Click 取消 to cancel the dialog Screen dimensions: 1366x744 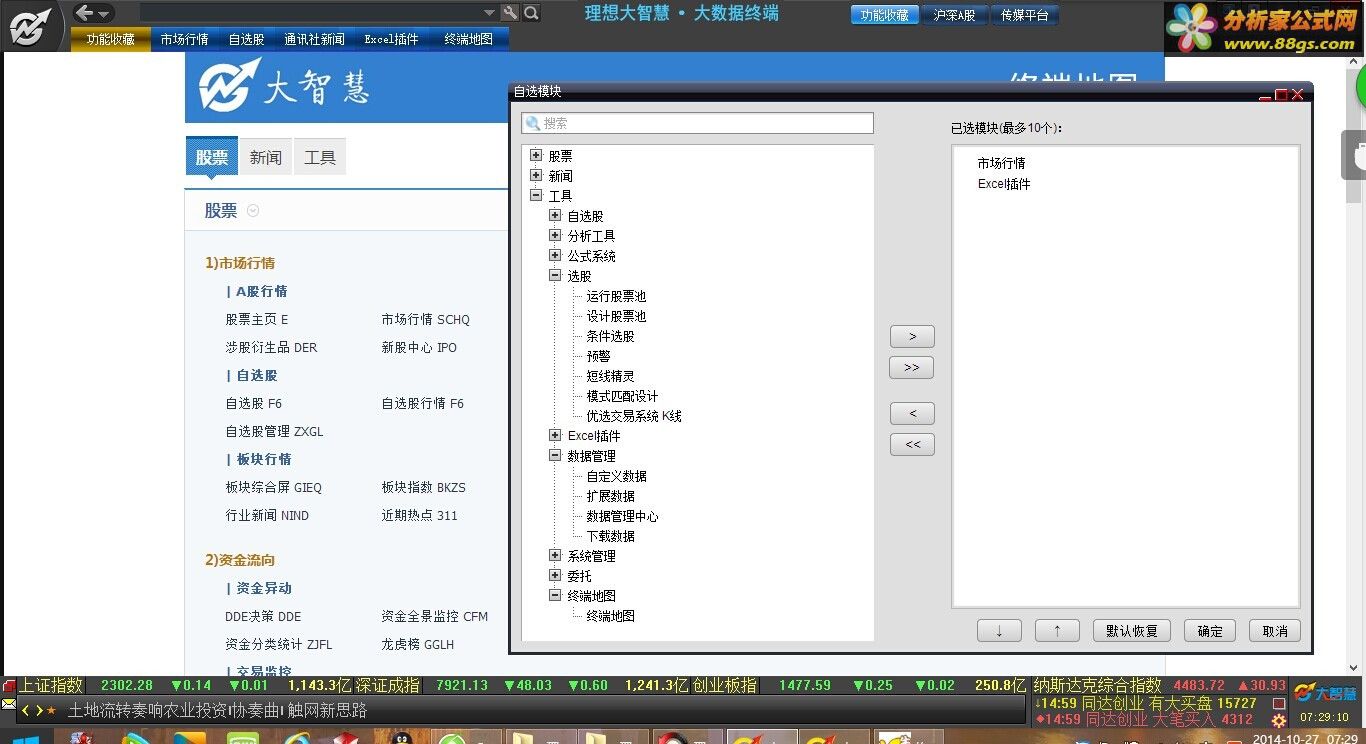tap(1275, 631)
